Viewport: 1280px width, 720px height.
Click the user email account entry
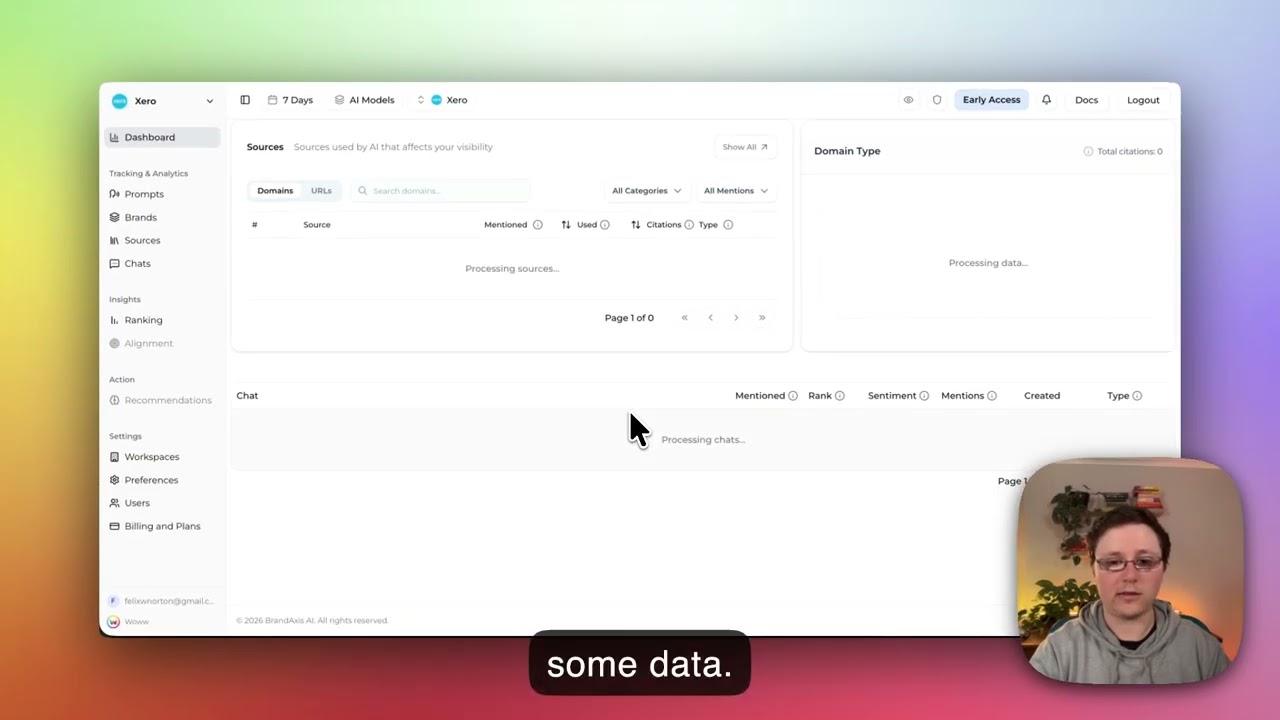coord(161,601)
